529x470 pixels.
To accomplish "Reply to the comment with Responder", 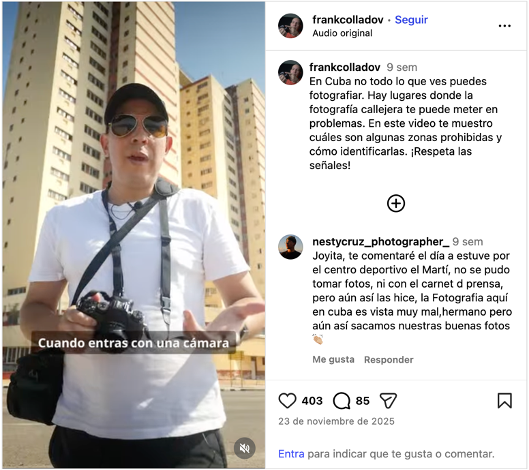I will tap(389, 360).
